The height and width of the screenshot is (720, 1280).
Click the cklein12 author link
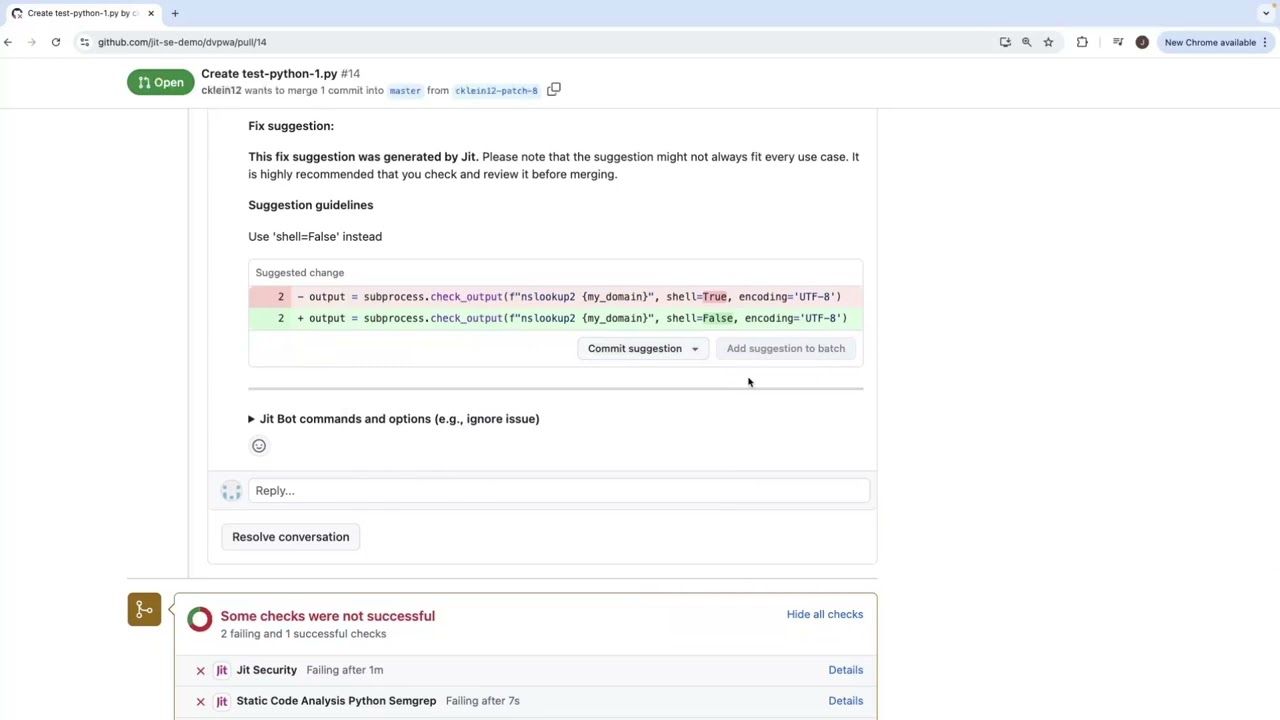pyautogui.click(x=221, y=90)
